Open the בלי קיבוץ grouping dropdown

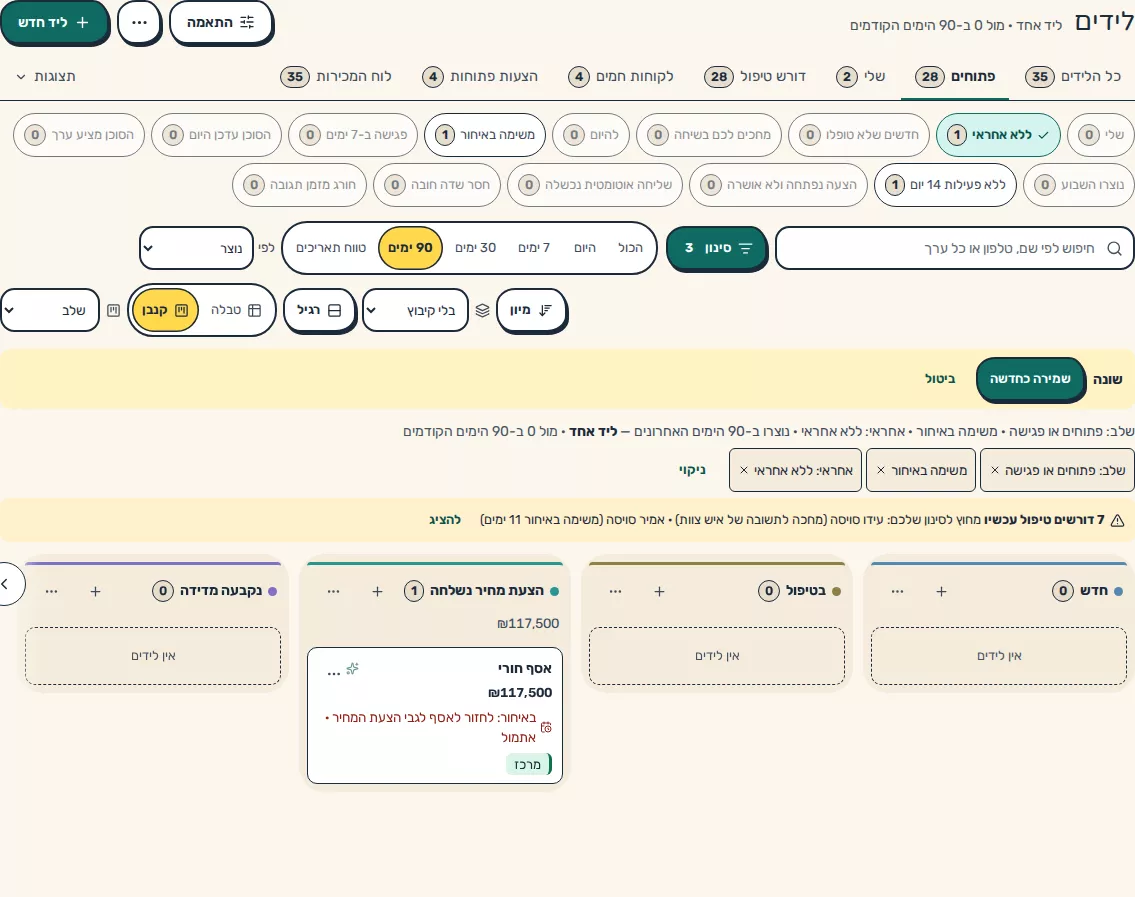[x=415, y=310]
